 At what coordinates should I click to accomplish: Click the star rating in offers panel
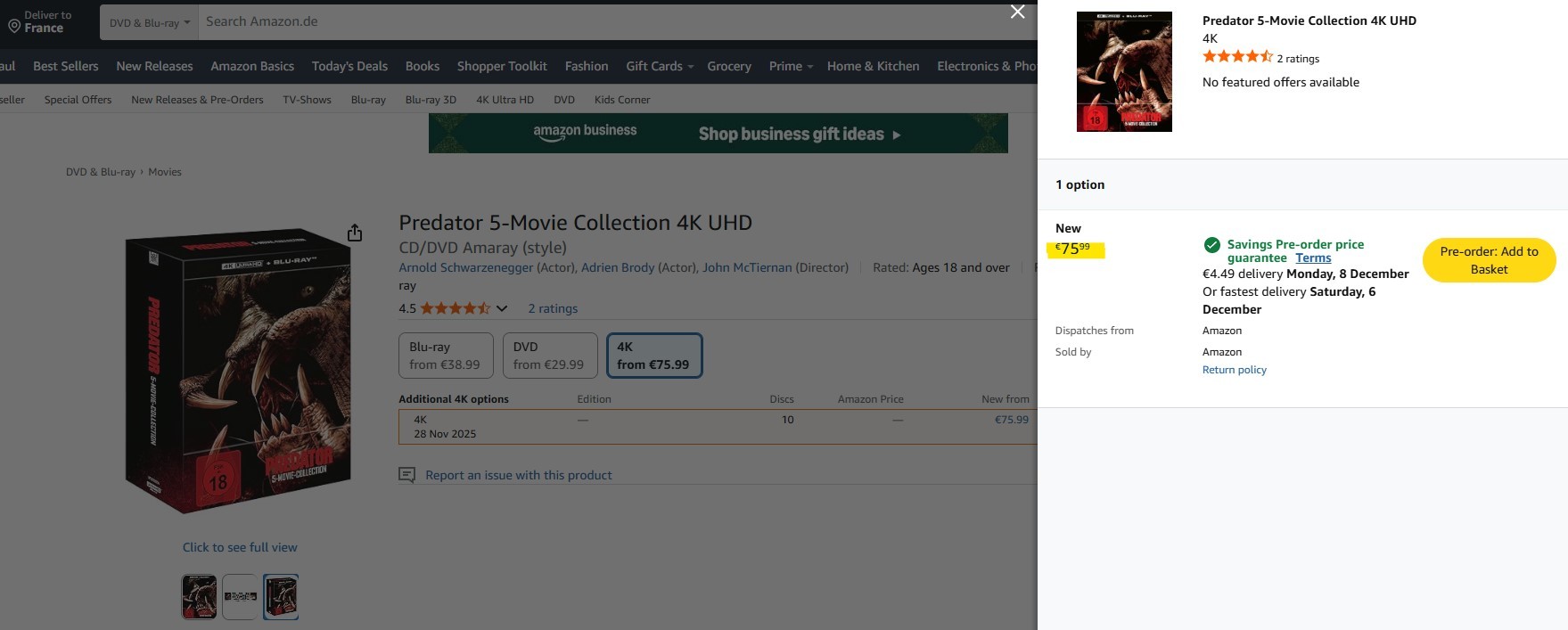click(1237, 57)
